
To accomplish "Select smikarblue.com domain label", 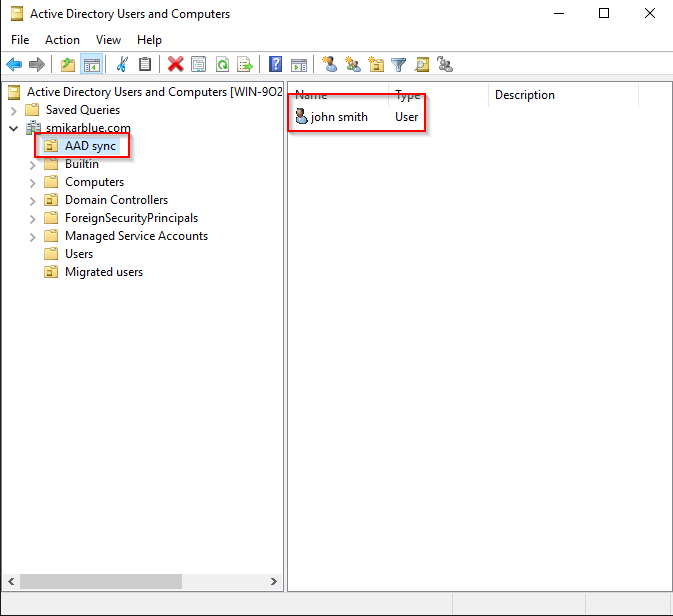I will [x=88, y=128].
